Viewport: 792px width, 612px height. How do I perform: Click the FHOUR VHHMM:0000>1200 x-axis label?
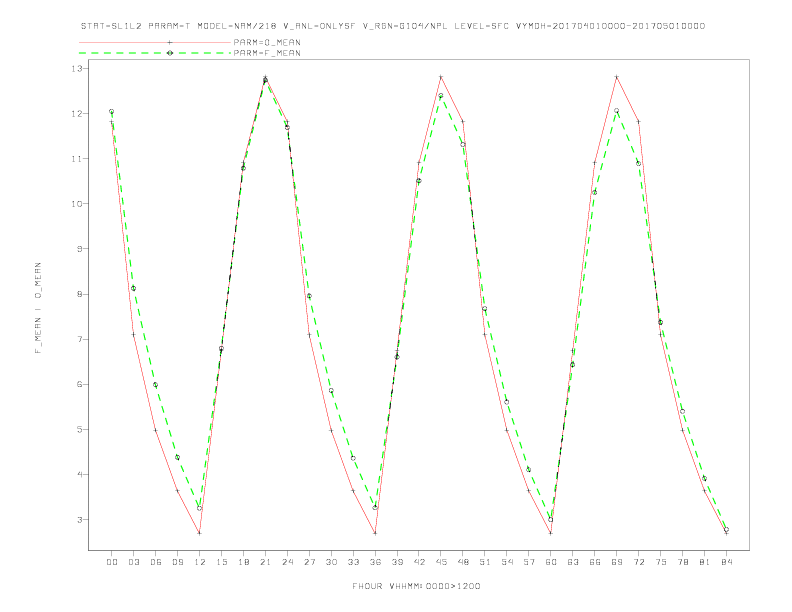click(x=416, y=586)
